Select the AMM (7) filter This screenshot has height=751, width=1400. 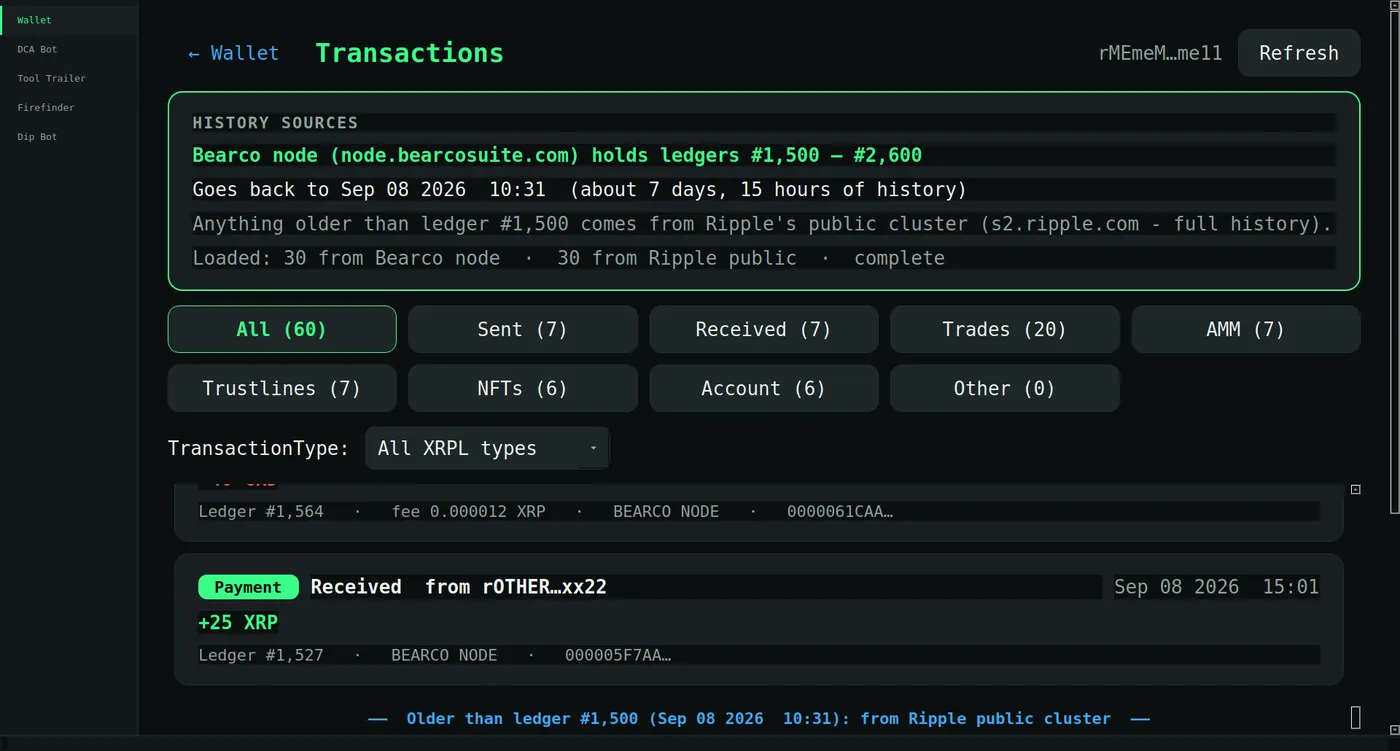click(x=1245, y=329)
